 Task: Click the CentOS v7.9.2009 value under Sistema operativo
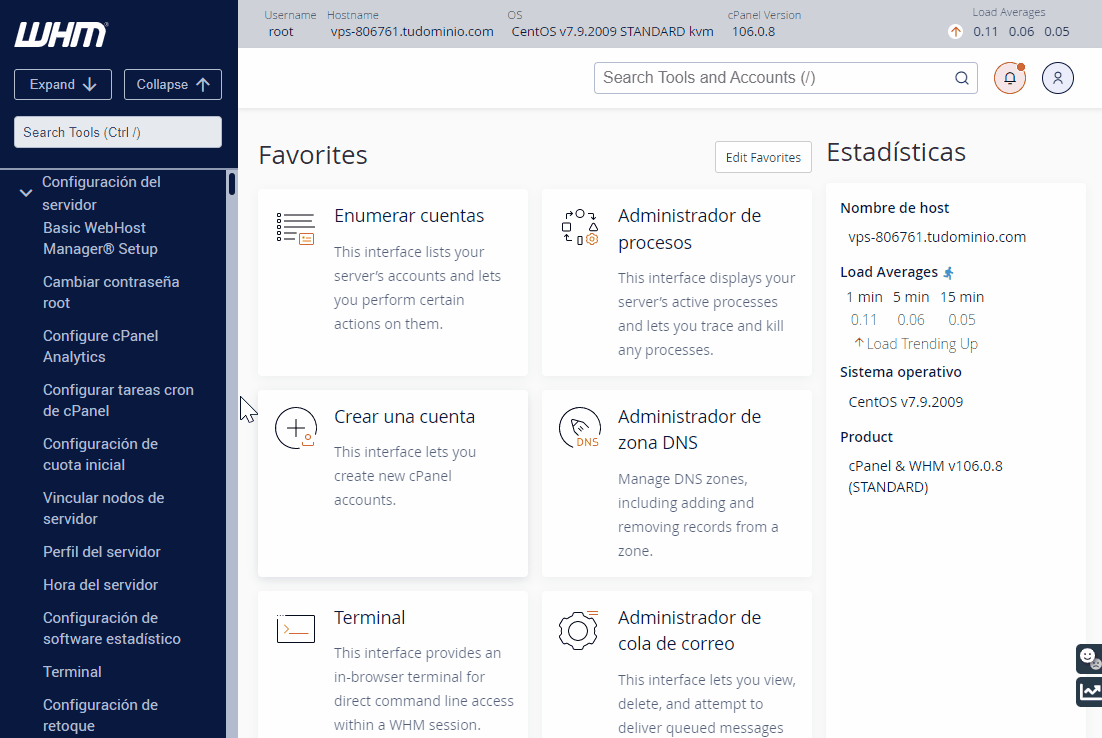tap(905, 402)
